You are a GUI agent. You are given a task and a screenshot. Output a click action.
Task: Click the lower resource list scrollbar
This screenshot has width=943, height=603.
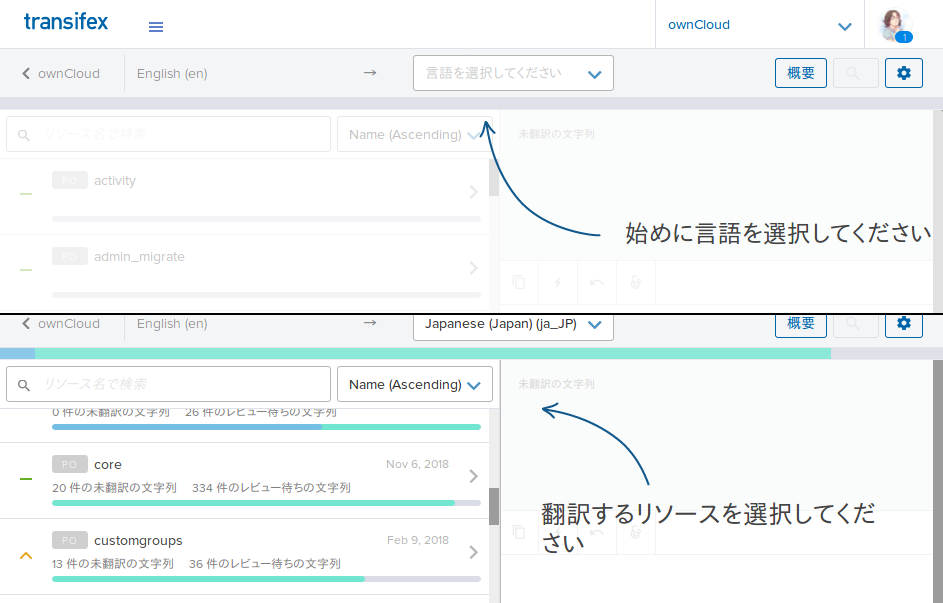pyautogui.click(x=494, y=506)
